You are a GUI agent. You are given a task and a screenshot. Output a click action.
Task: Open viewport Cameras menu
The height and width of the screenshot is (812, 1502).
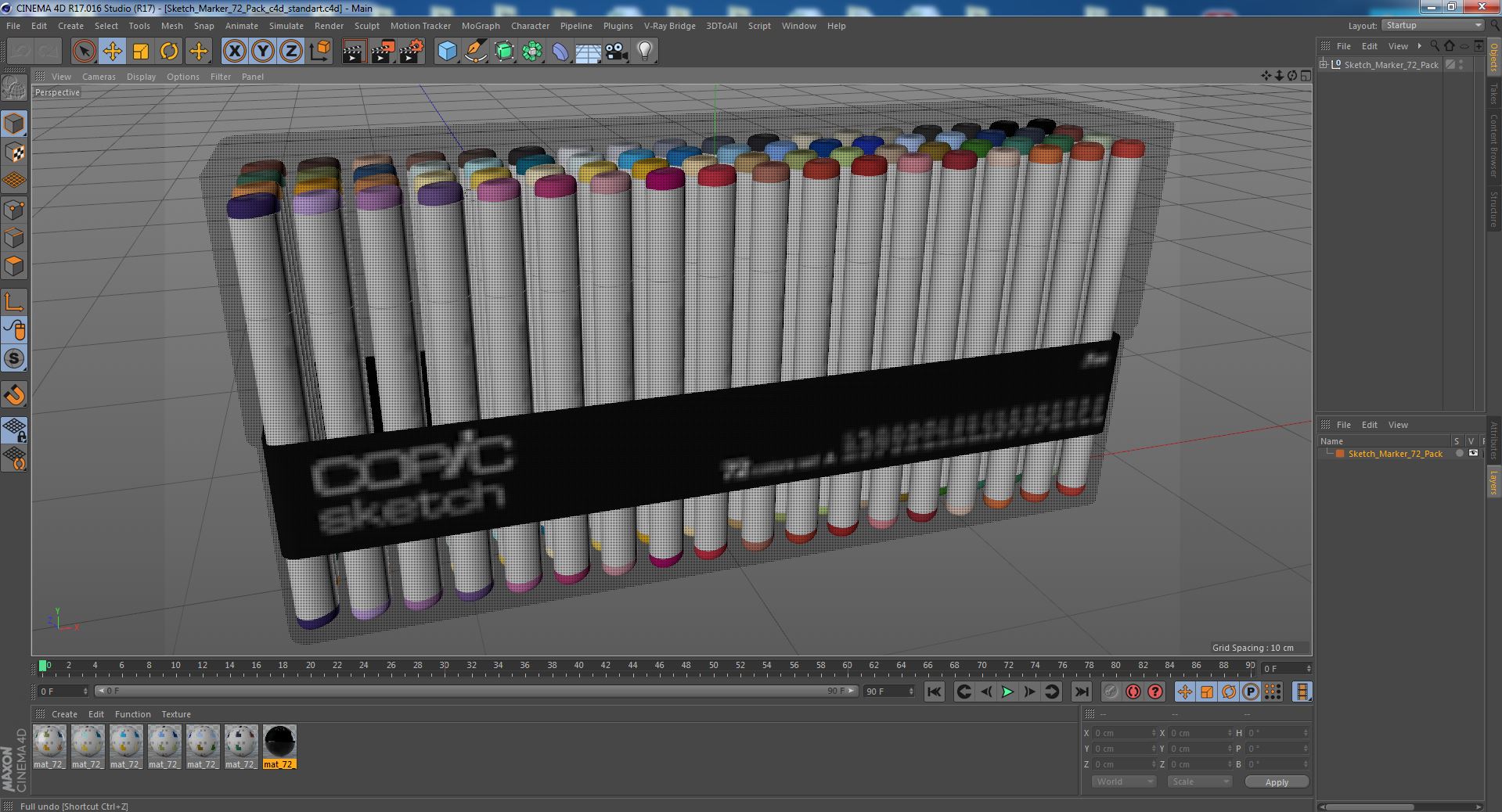click(x=99, y=77)
